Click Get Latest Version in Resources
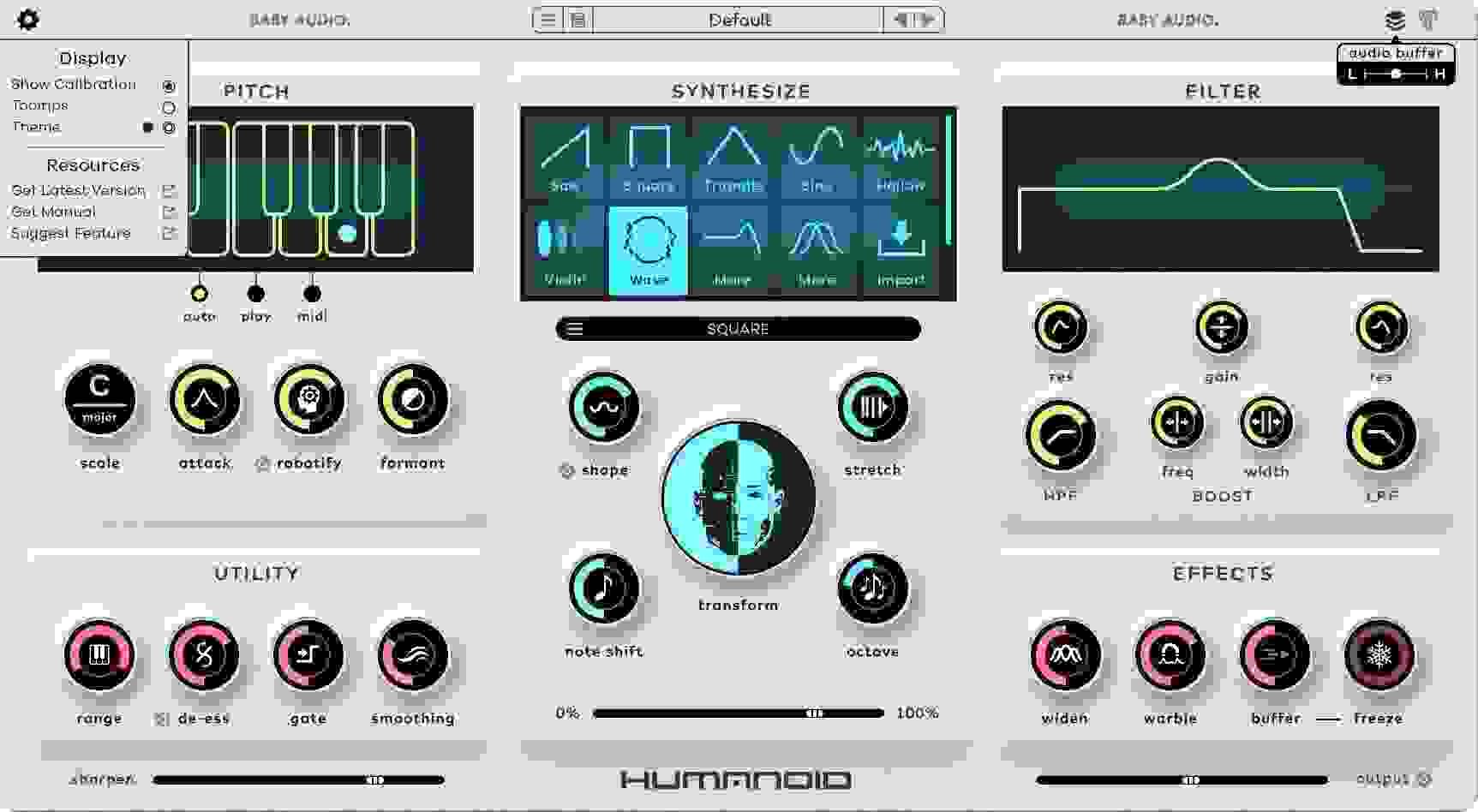This screenshot has width=1478, height=812. point(79,190)
